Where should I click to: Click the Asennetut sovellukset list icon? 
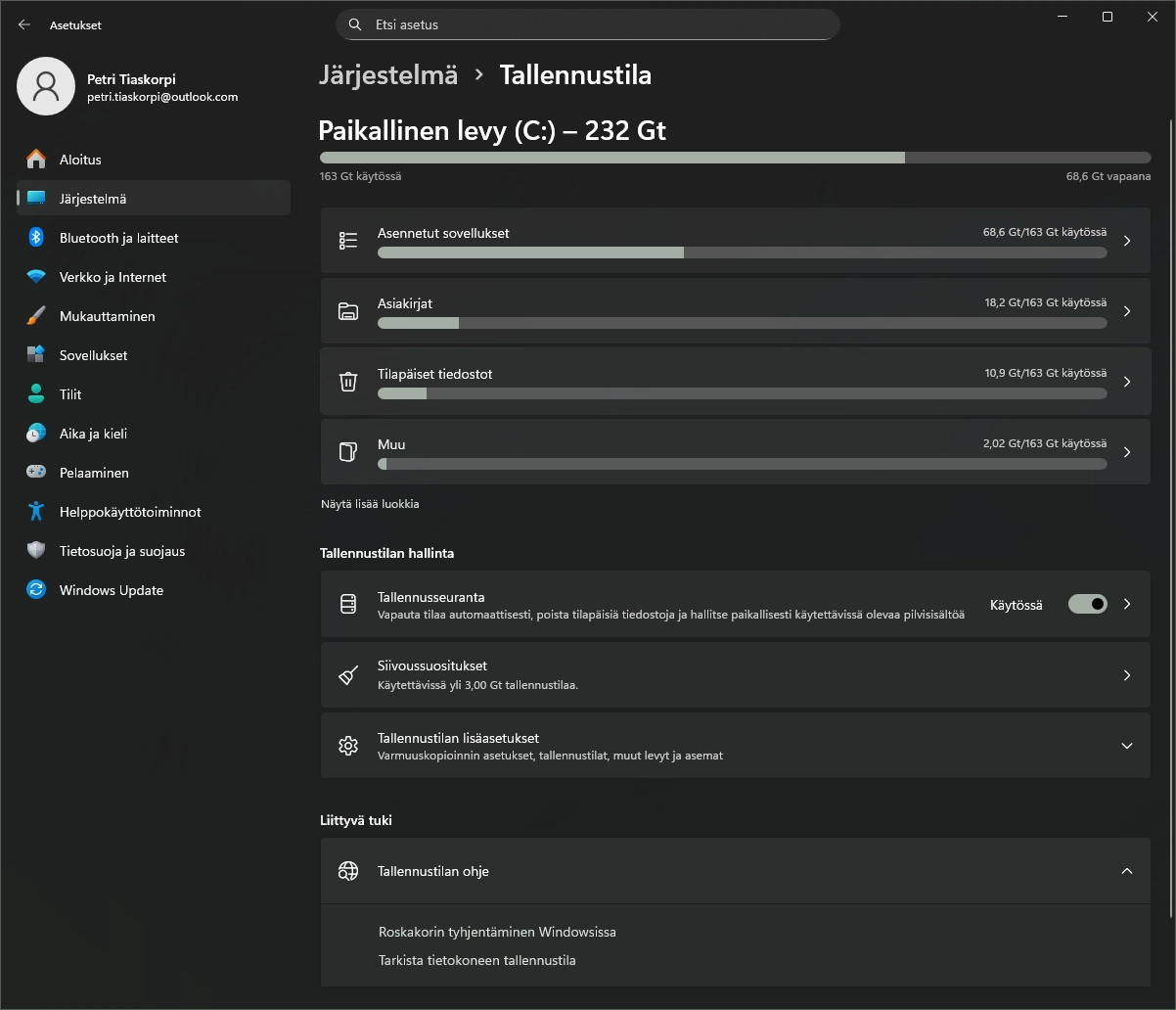pos(348,241)
